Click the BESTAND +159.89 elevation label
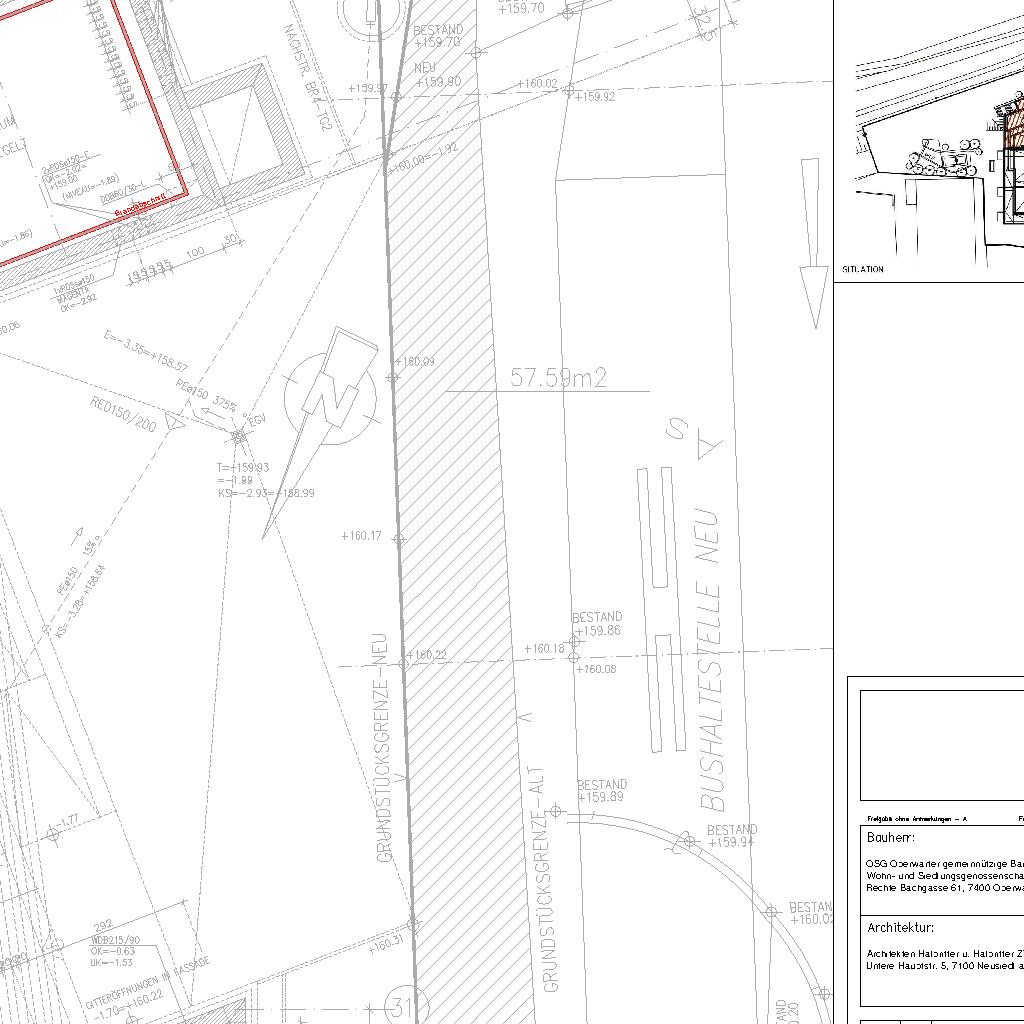 click(602, 790)
